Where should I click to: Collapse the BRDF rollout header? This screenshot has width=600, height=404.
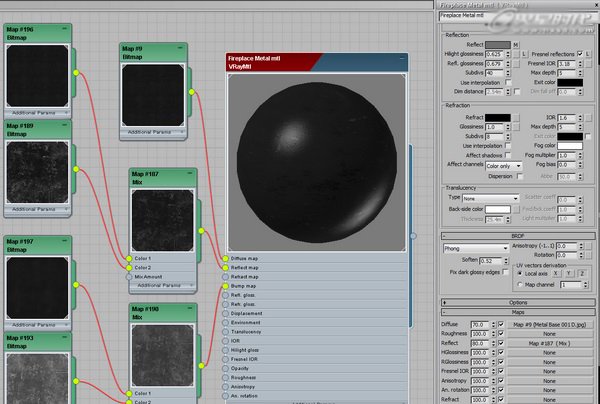tap(518, 236)
